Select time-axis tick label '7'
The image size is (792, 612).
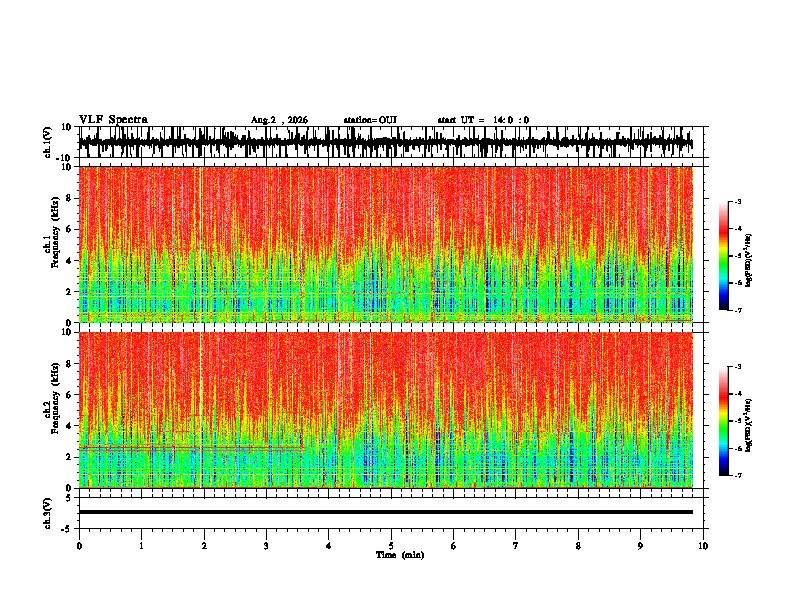coord(516,546)
